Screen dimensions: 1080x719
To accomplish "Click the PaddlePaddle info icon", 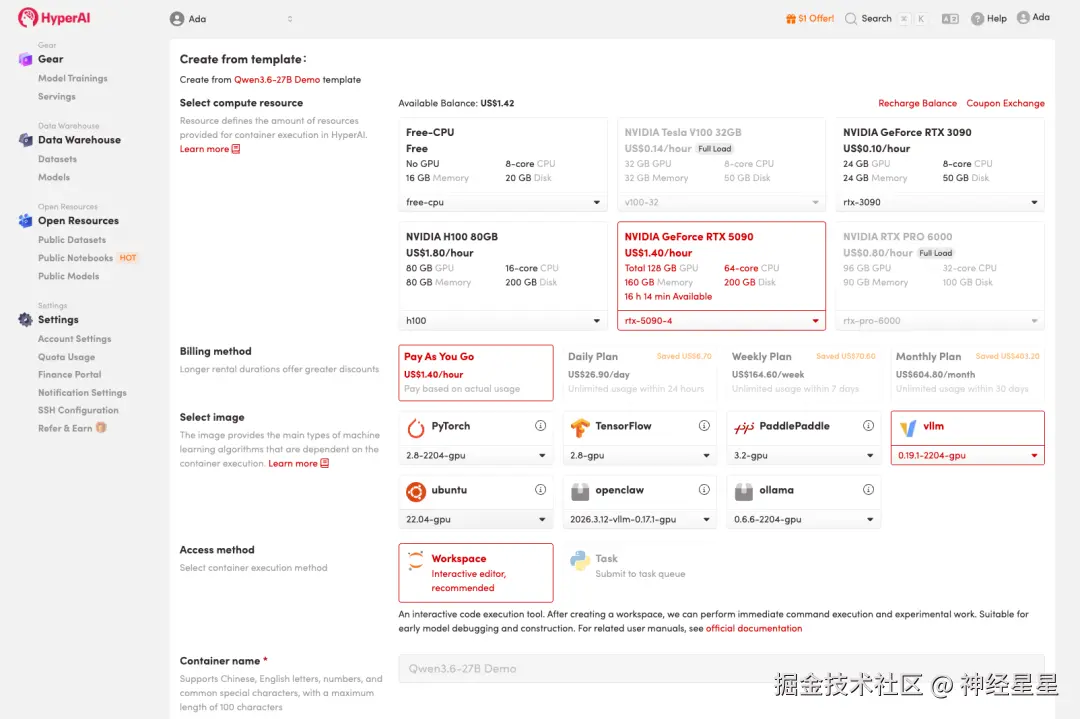I will (x=869, y=426).
